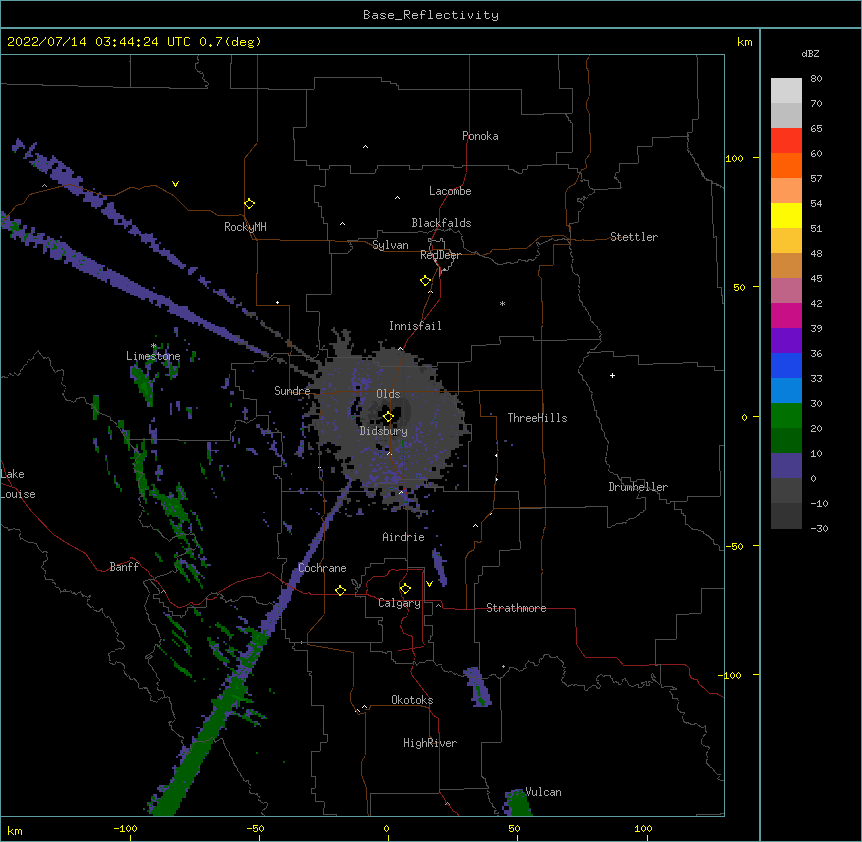Select the Didsbury label
862x842 pixels.
[x=383, y=431]
